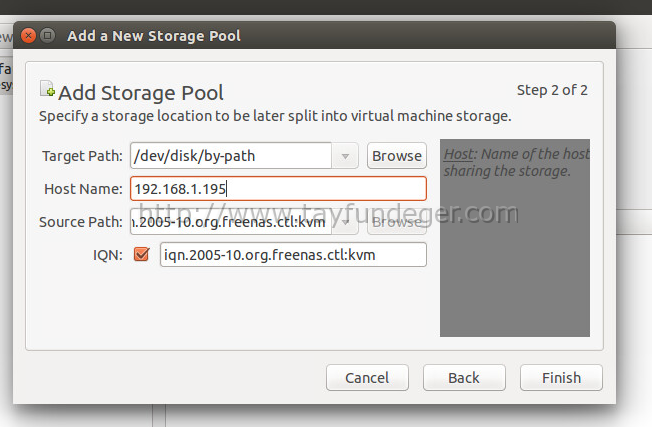Open the Target Path dropdown arrow

345,156
